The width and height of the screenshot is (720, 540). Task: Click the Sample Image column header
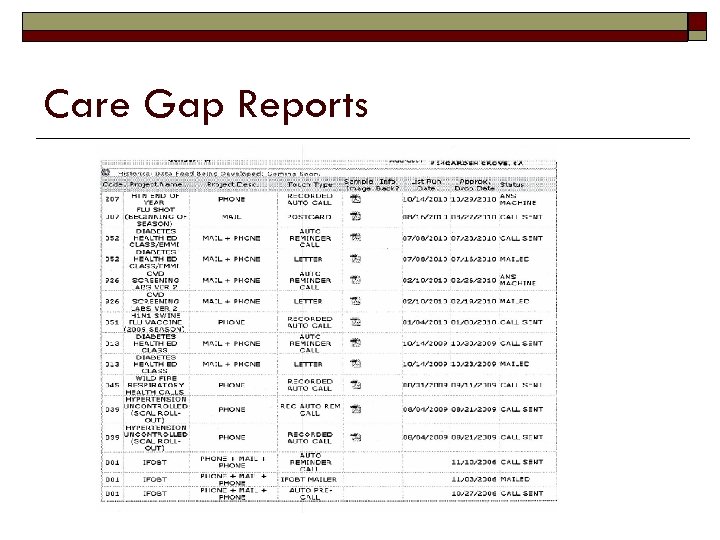point(359,185)
